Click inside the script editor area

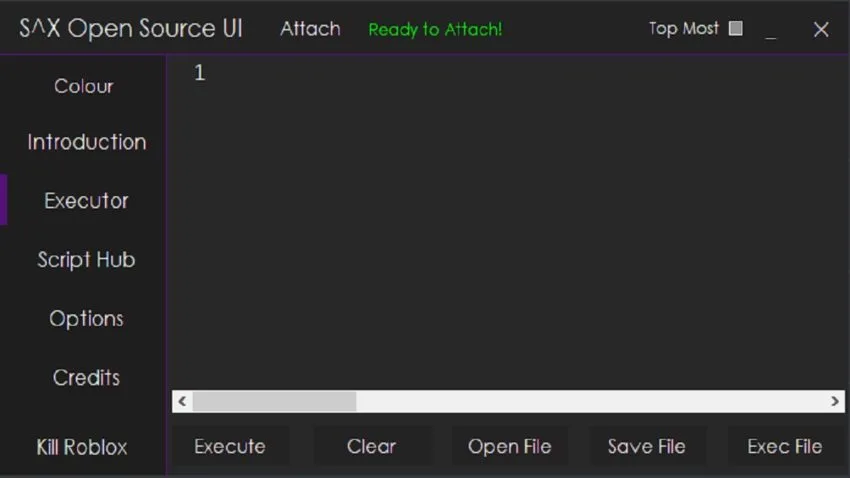(x=508, y=222)
